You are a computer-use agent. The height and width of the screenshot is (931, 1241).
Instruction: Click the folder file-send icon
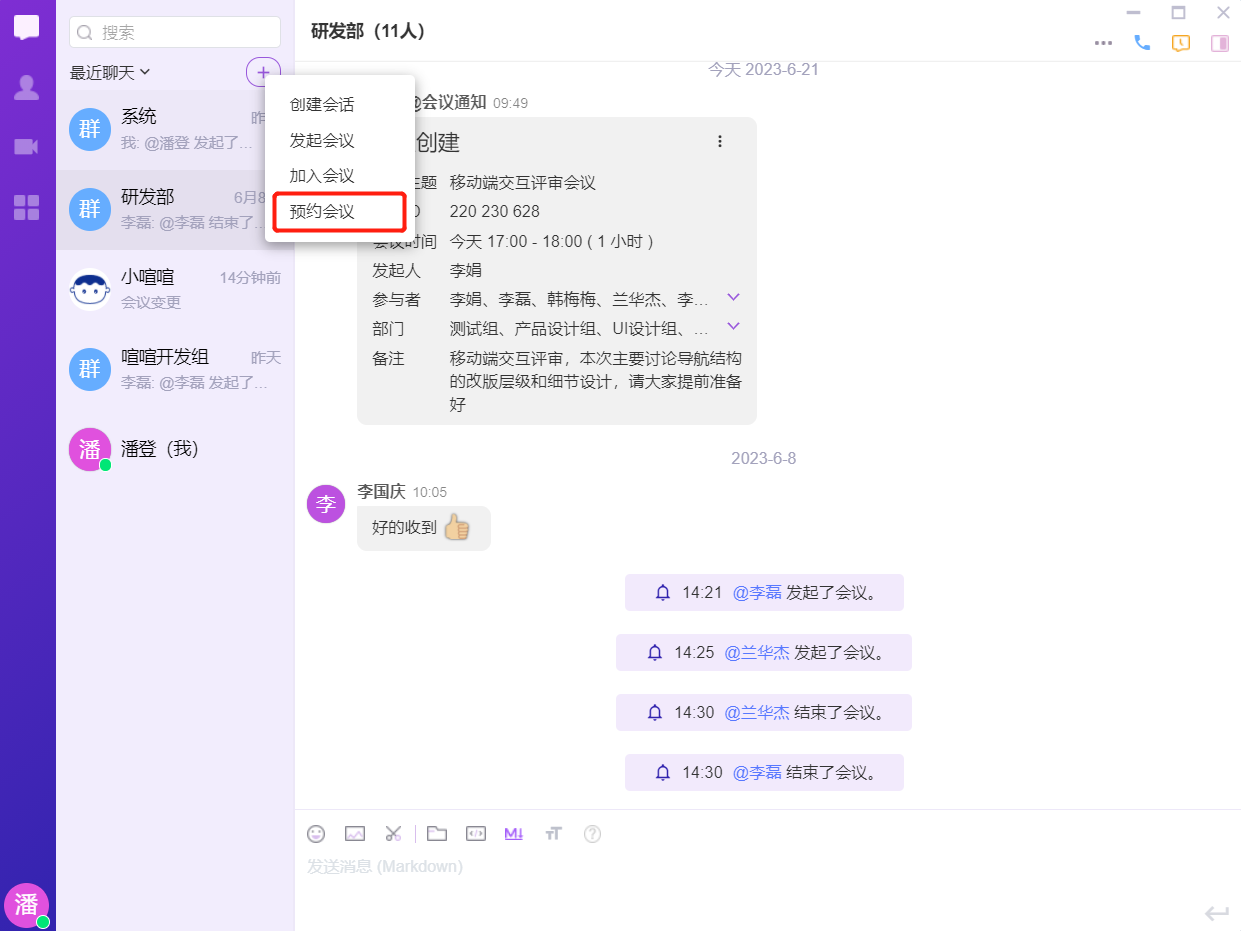(437, 833)
